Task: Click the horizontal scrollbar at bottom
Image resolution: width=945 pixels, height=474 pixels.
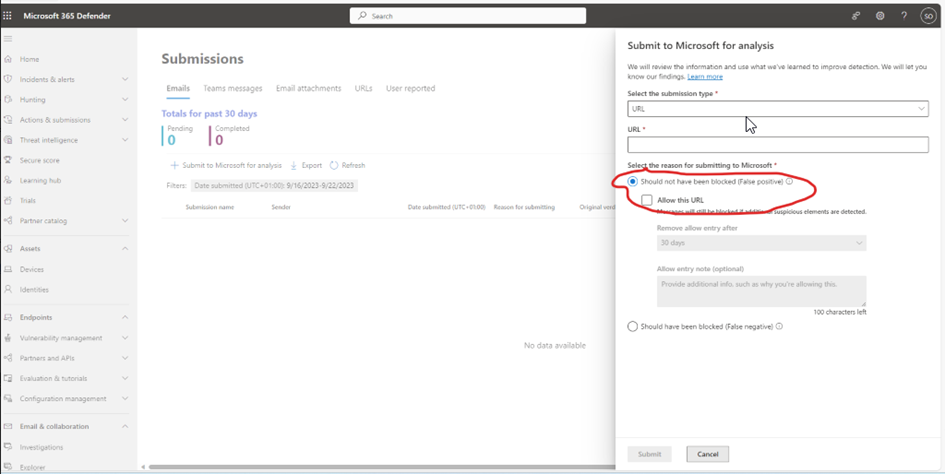Action: 382,467
